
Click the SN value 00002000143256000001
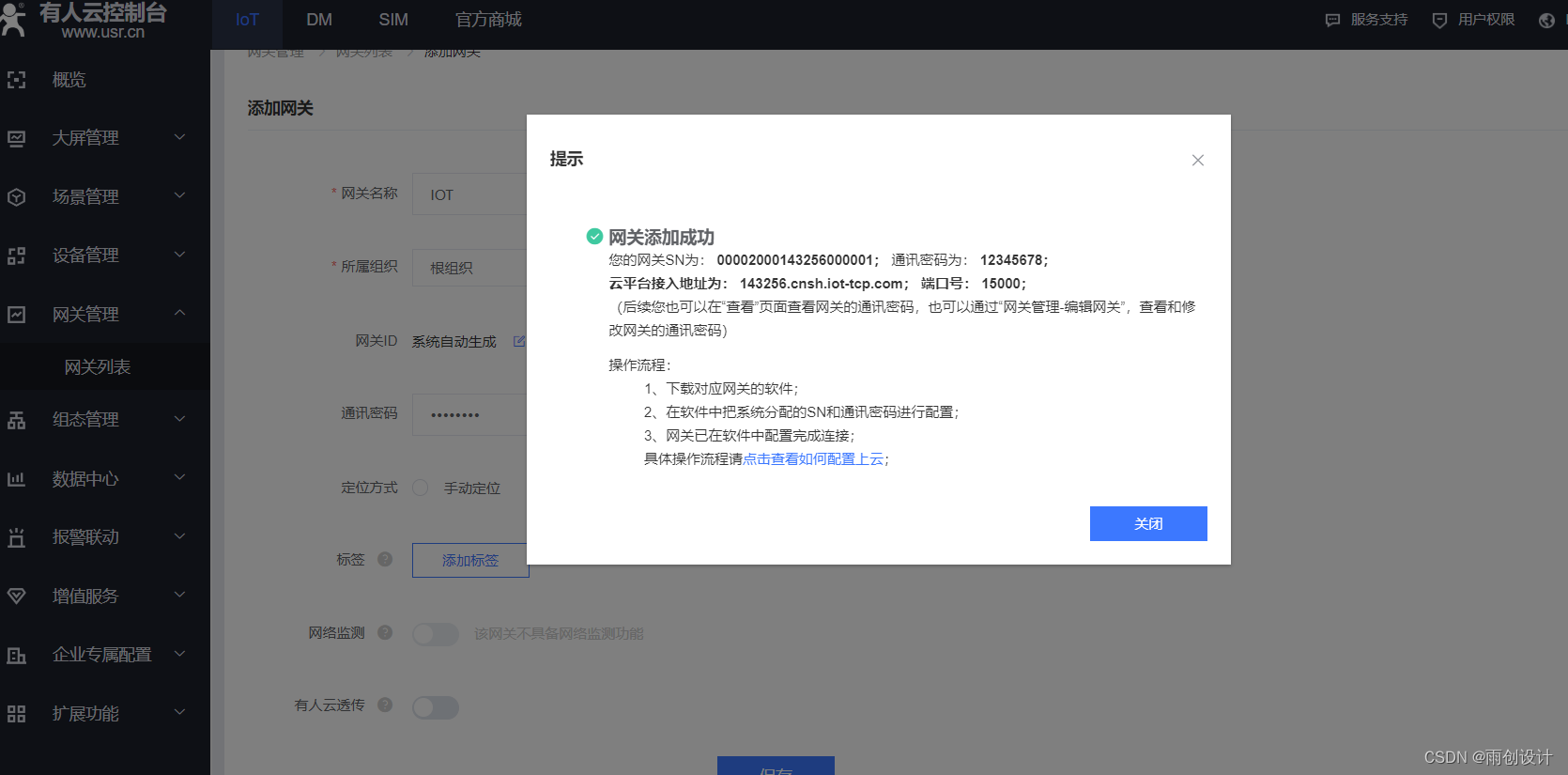coord(795,260)
